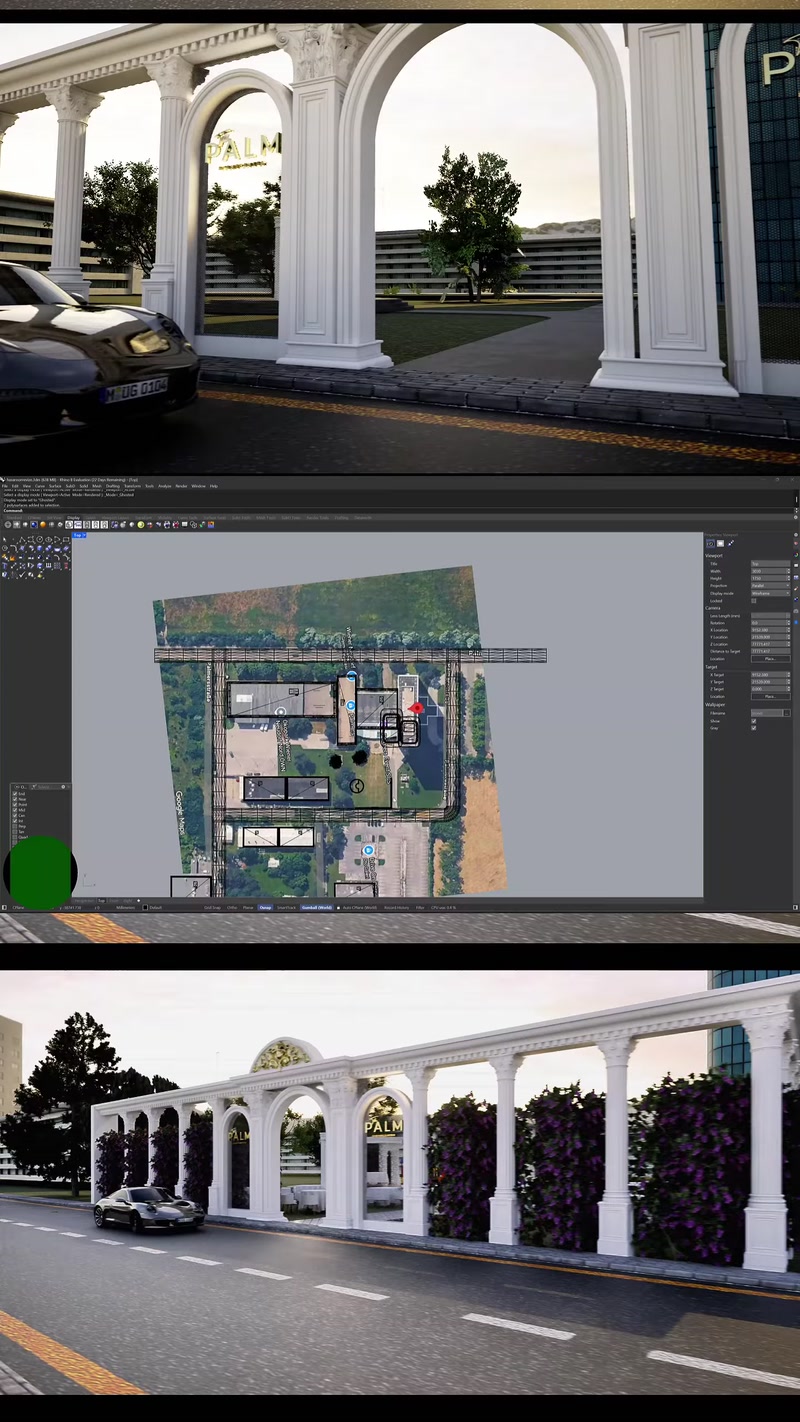Viewport: 800px width, 1422px height.
Task: Open the Display mode dropdown set to Wireframe
Action: [770, 593]
